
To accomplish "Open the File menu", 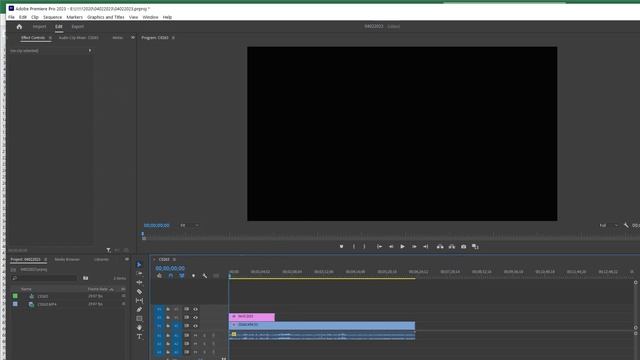I will tap(11, 17).
